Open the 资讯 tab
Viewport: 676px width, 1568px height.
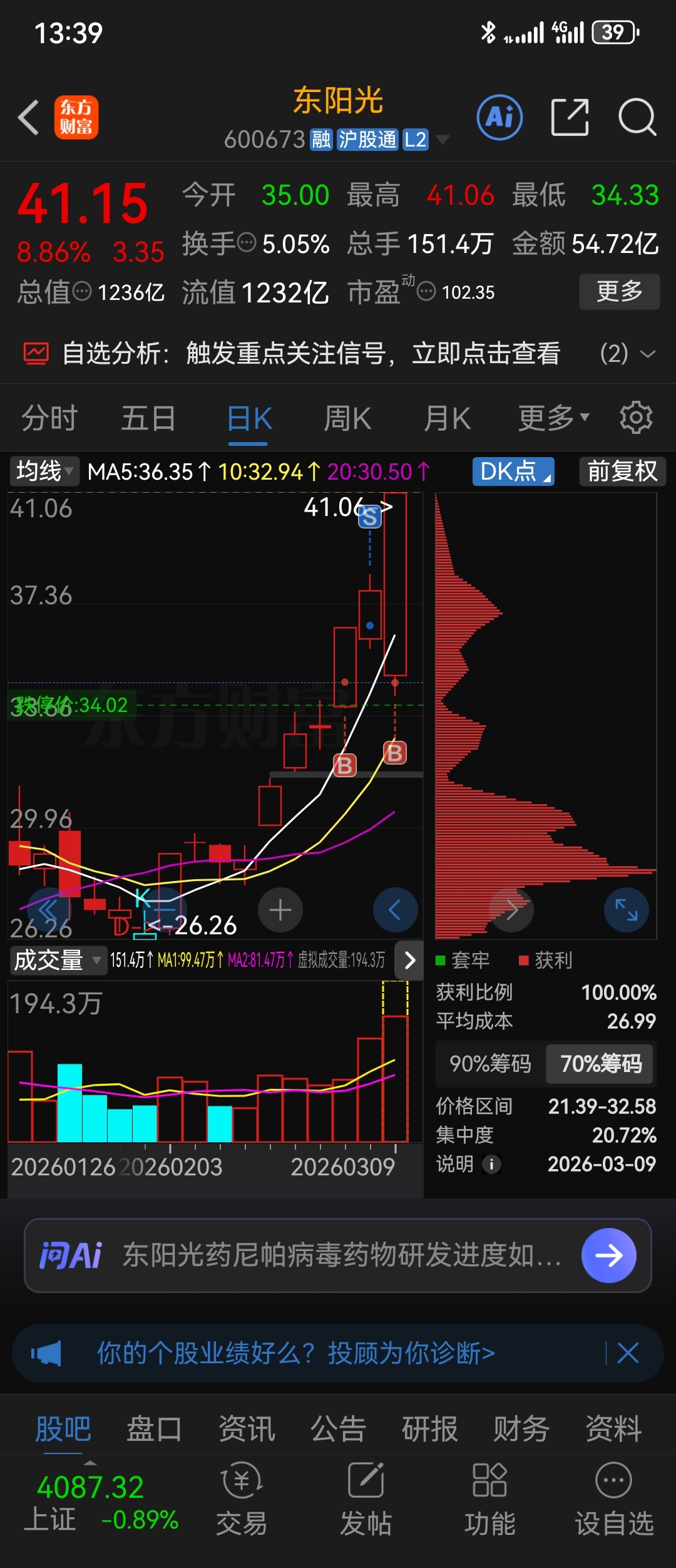tap(247, 1430)
